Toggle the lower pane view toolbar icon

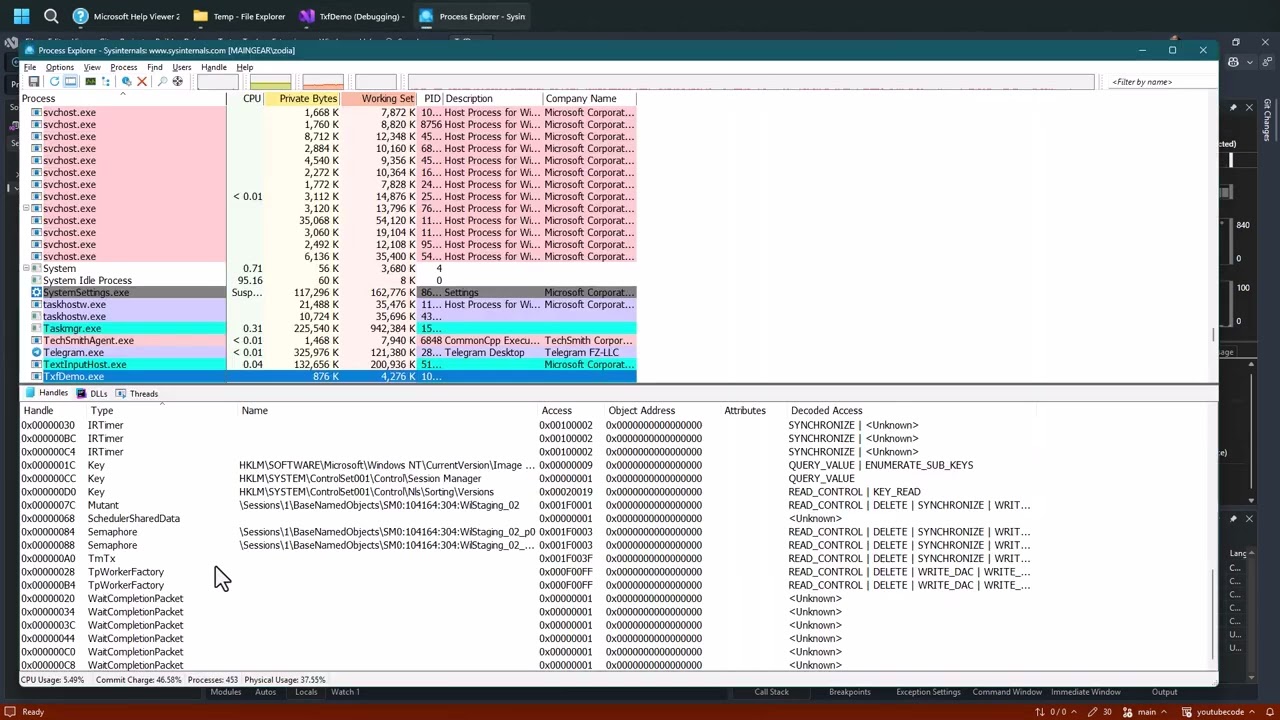click(x=71, y=82)
